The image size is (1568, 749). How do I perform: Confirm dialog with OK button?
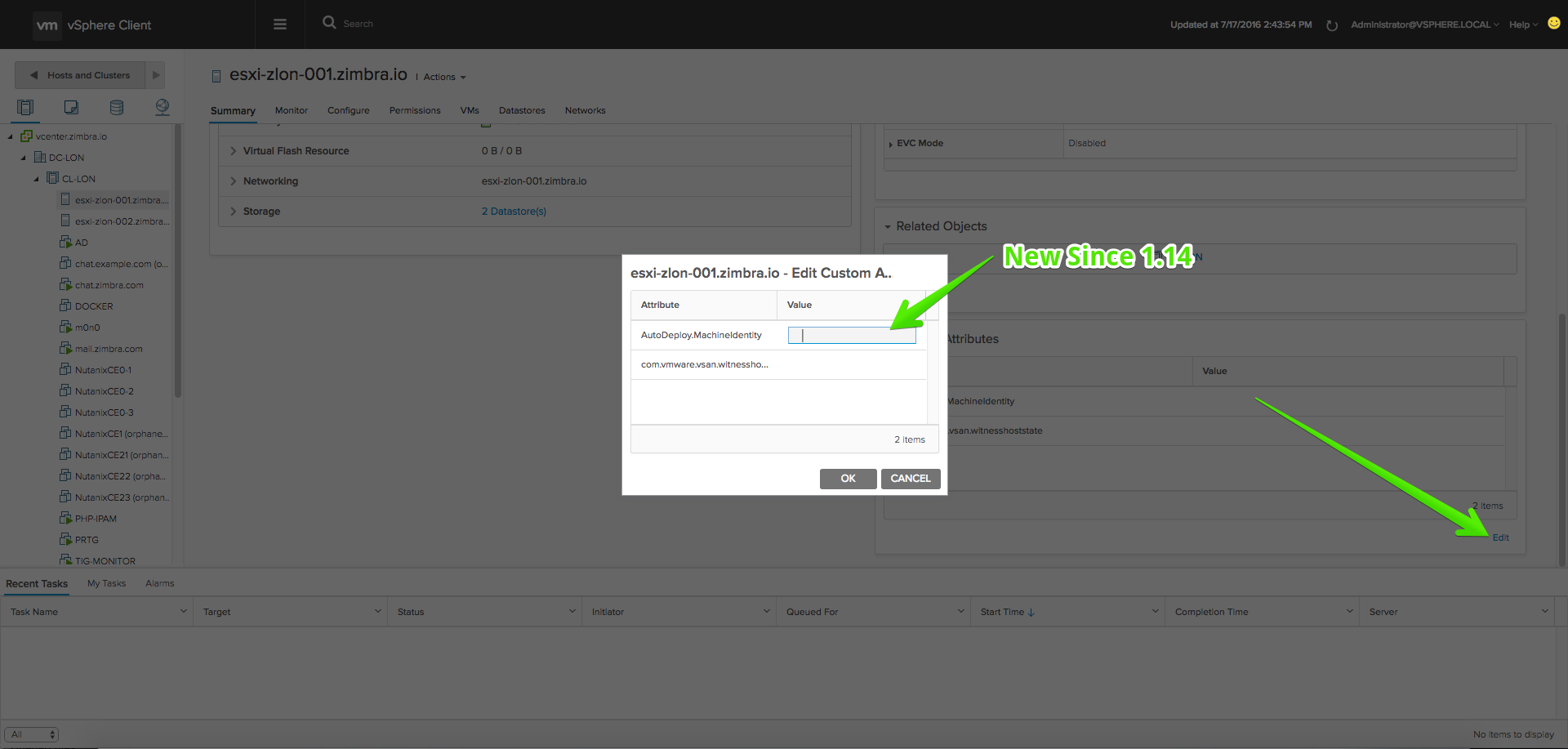coord(849,479)
